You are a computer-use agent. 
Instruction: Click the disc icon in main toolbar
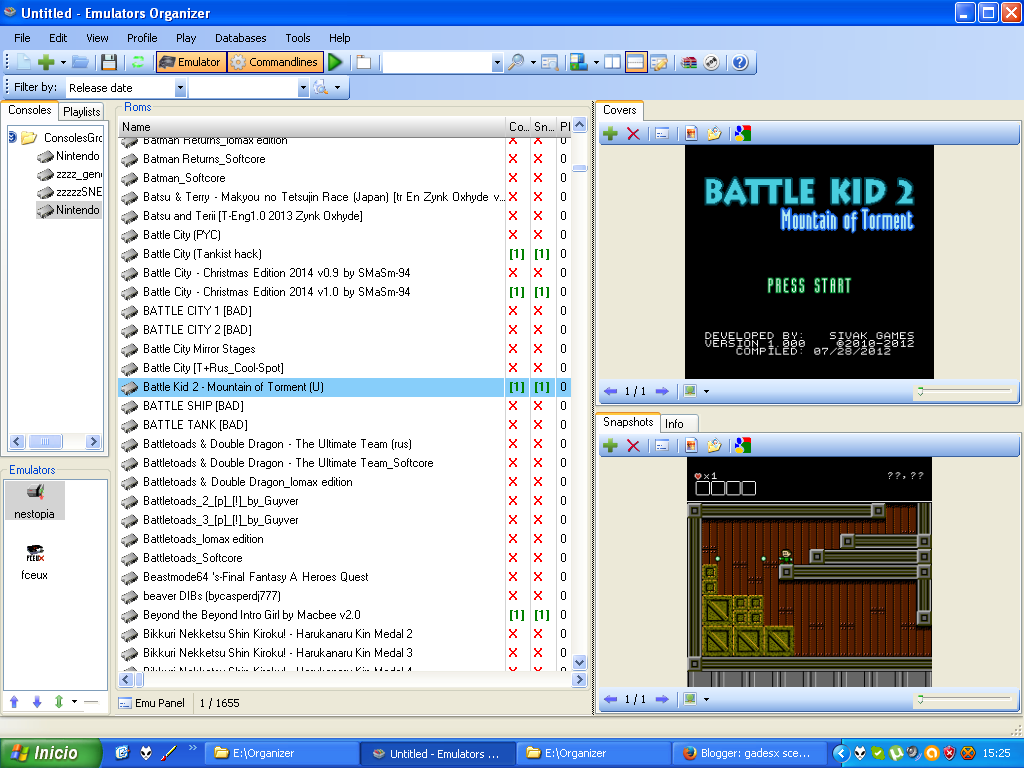point(712,63)
